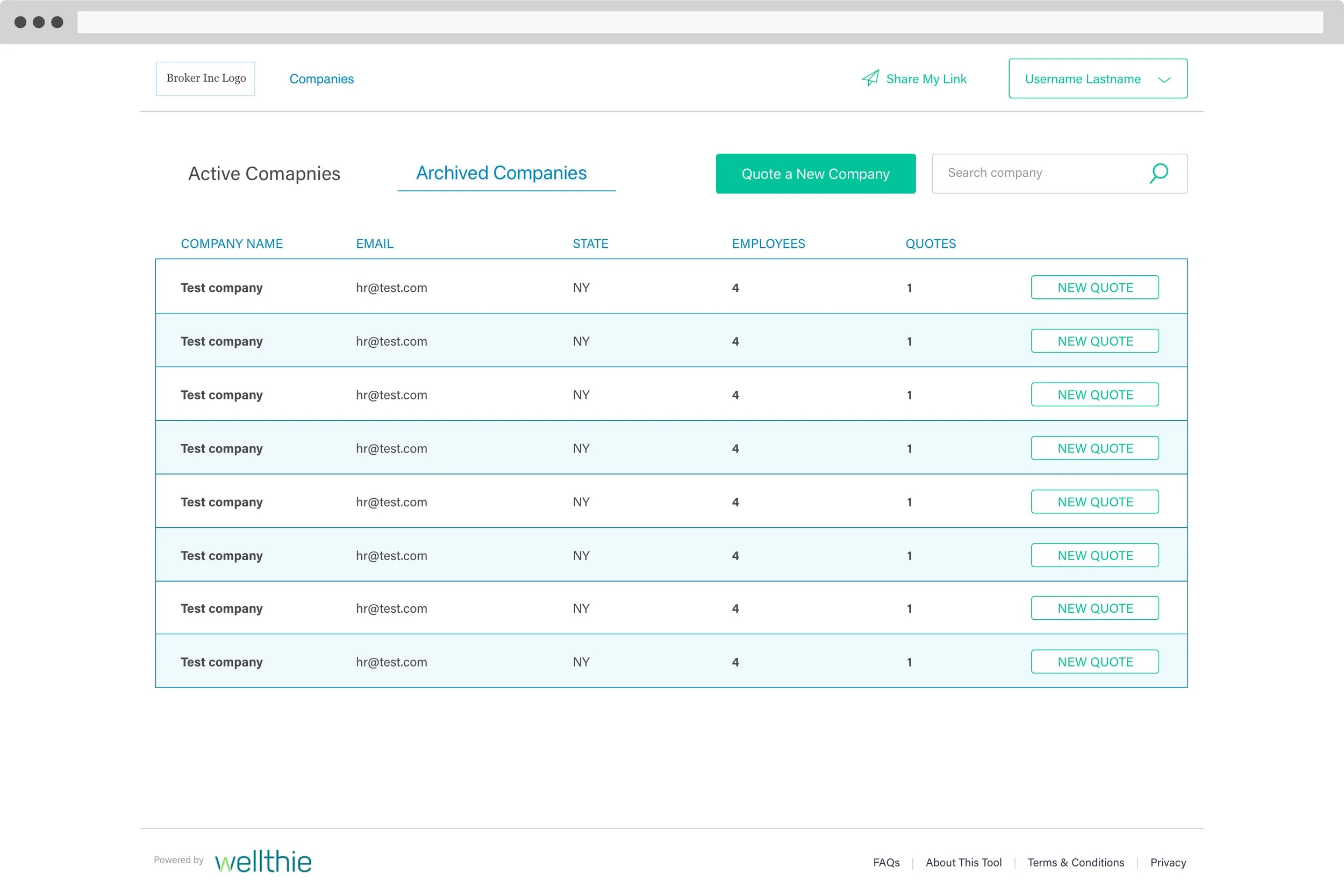Select the Archived Companies tab

coord(501,173)
